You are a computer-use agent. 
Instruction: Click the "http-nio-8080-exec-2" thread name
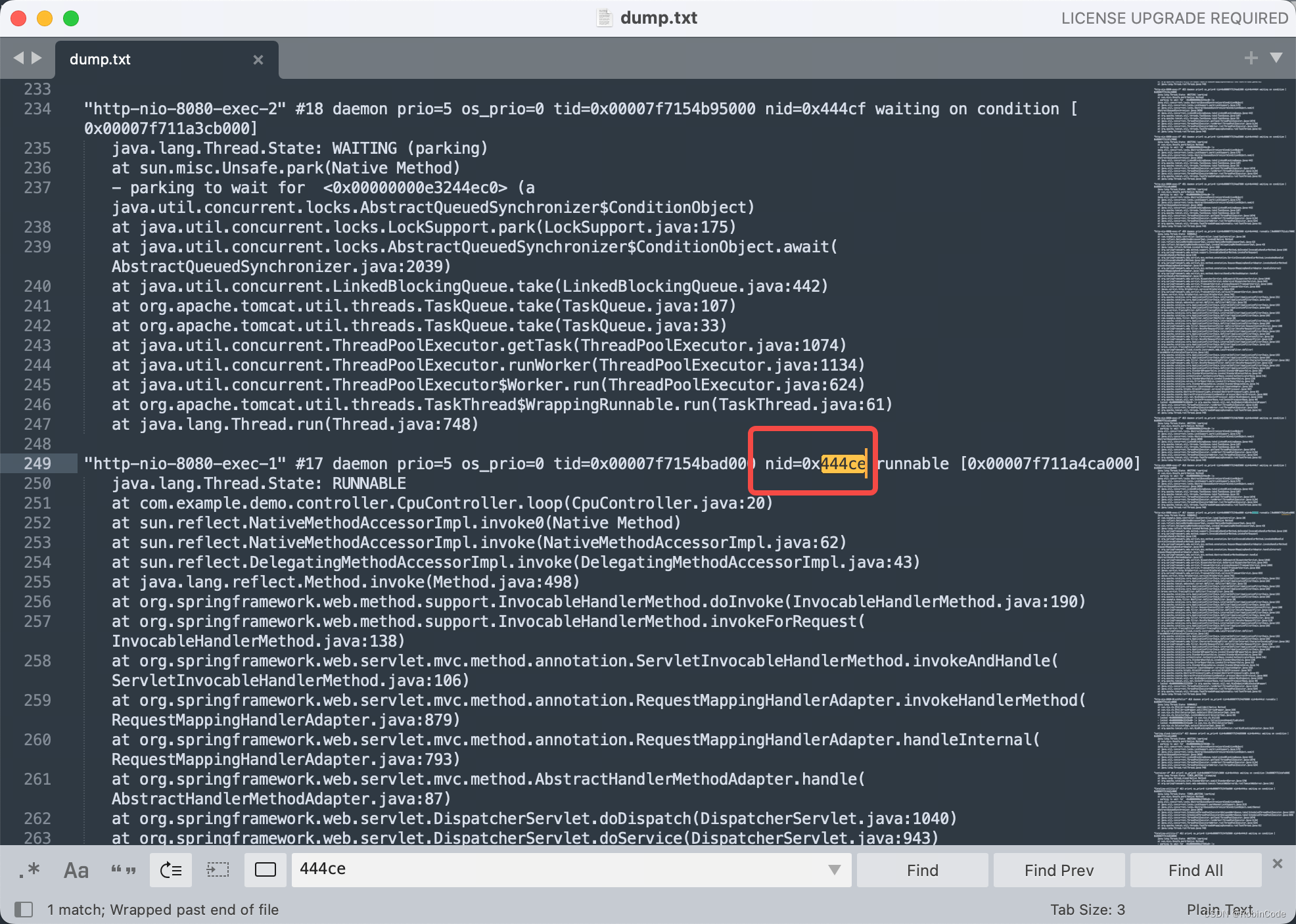coord(185,108)
